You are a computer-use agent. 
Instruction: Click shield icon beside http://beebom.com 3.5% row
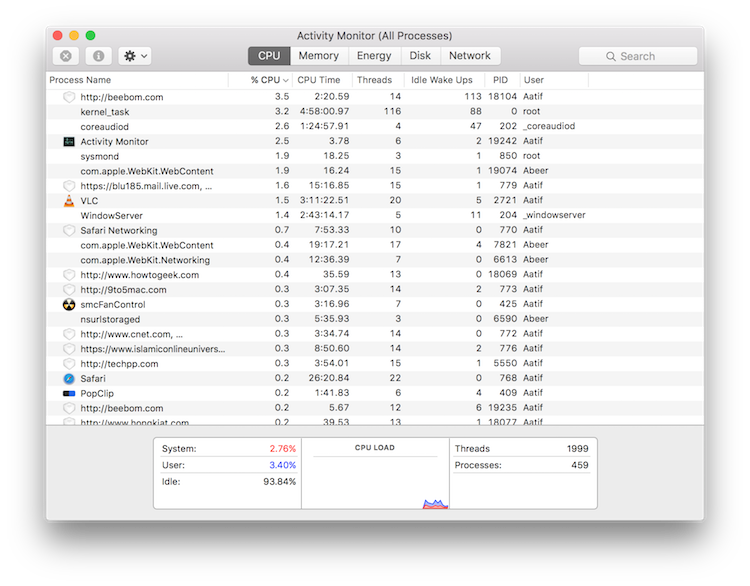(69, 97)
